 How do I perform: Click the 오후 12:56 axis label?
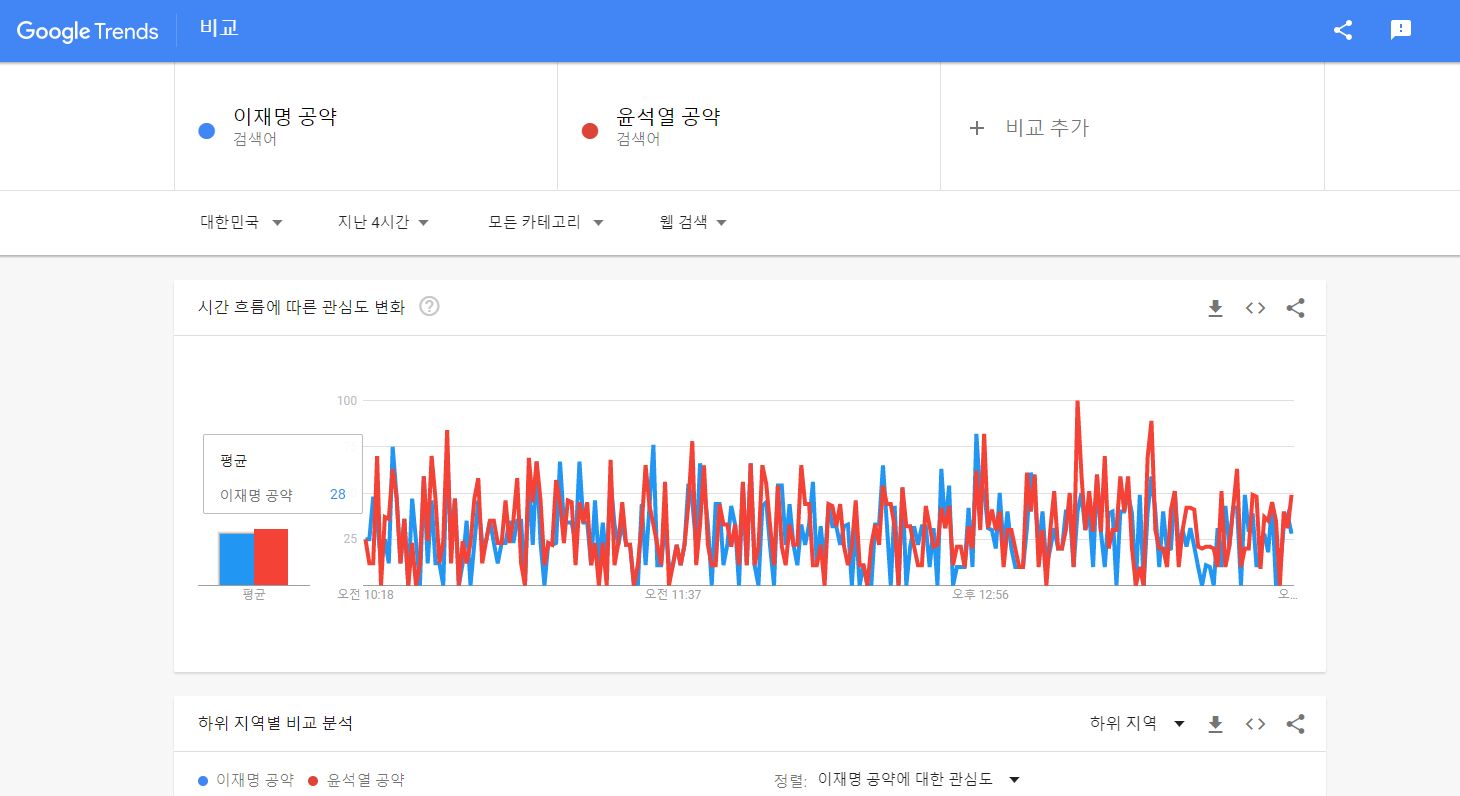point(980,594)
